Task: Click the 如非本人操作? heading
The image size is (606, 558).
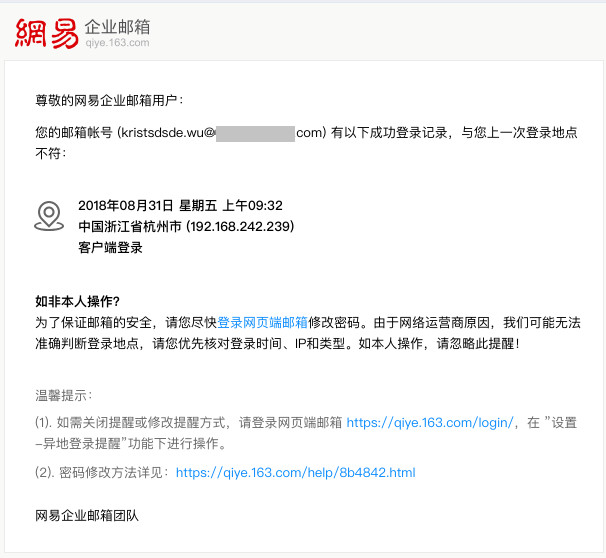Action: 78,301
